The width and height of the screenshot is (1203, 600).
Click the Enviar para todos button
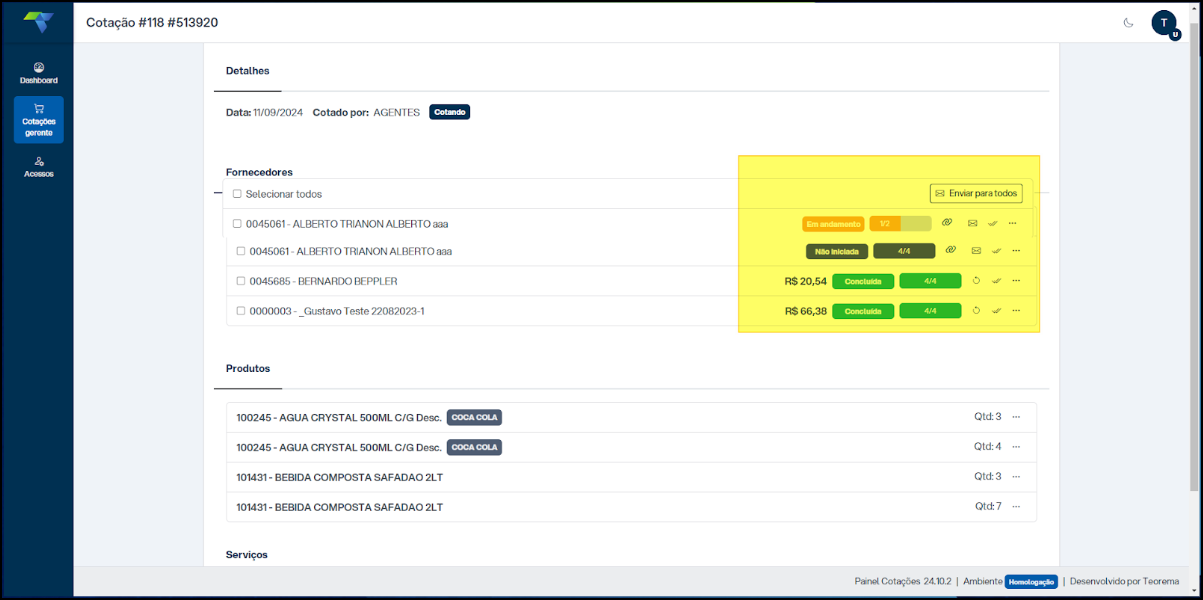[976, 193]
